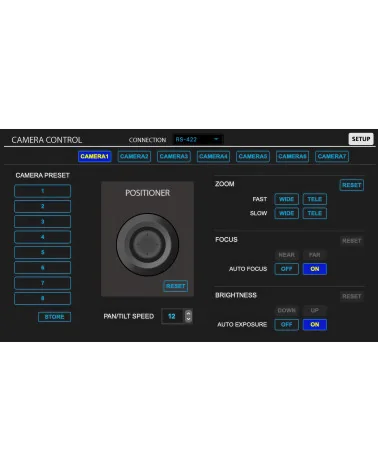Click the CAMERA CONTROL title text
Viewport: 378px width, 472px height.
[x=47, y=140]
